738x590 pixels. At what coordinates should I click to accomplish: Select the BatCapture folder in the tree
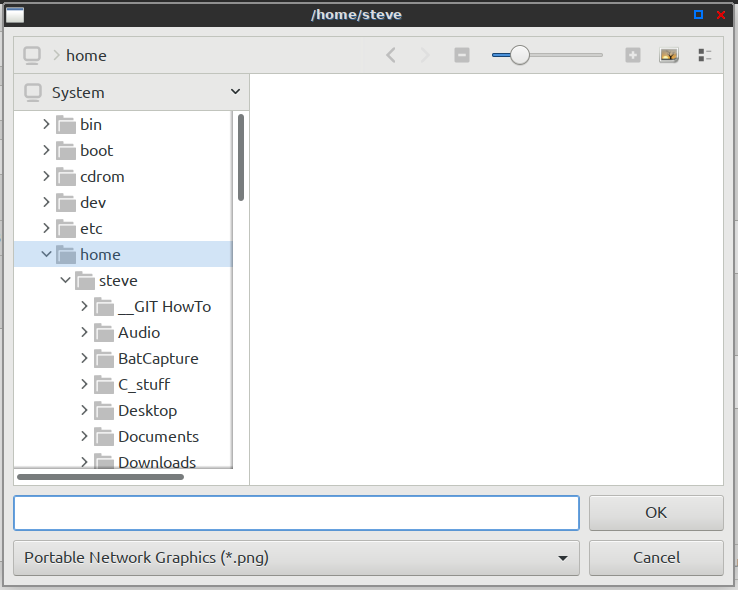point(158,359)
